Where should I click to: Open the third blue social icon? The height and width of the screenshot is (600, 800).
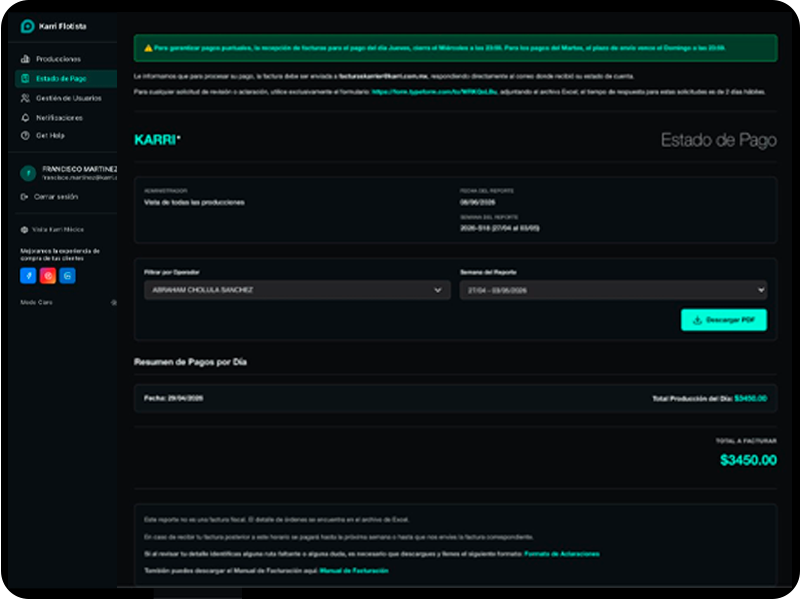click(67, 276)
